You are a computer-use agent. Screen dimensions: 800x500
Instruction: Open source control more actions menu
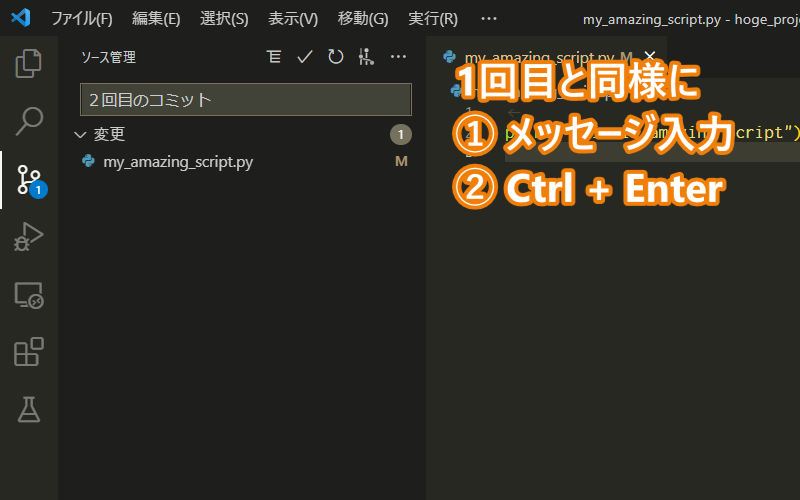[398, 57]
